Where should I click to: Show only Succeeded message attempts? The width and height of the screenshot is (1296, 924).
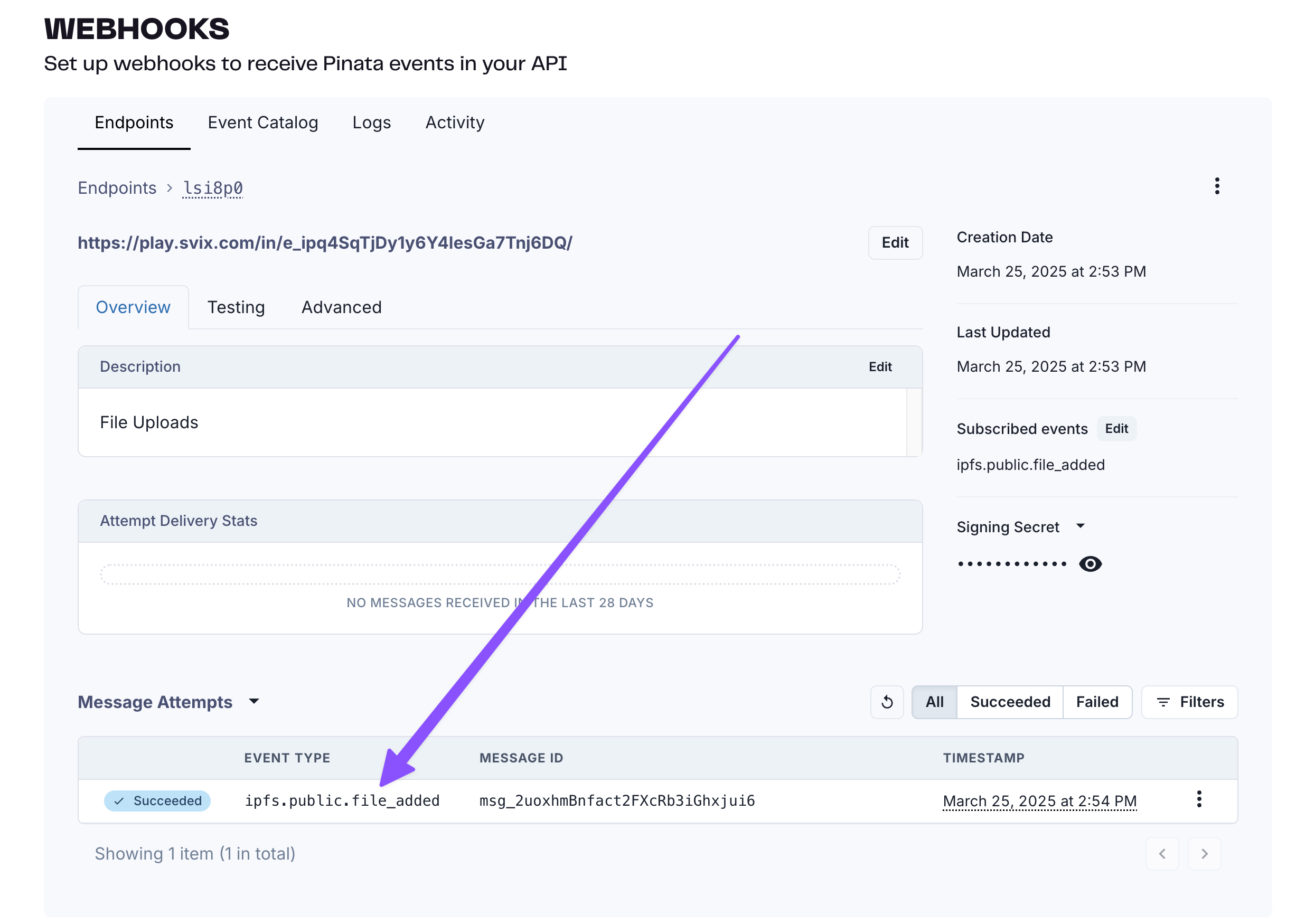[1009, 702]
